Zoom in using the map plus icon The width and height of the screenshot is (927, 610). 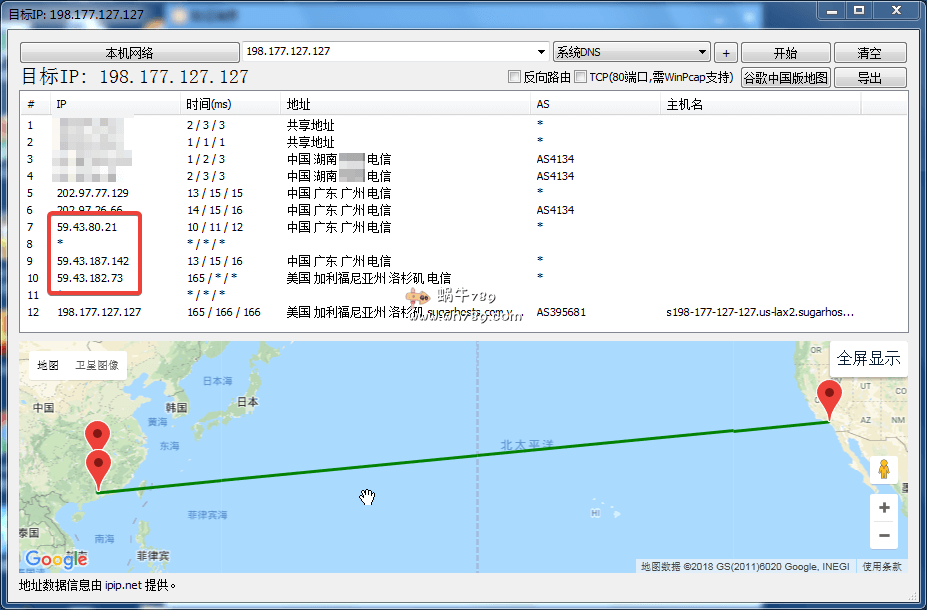883,507
